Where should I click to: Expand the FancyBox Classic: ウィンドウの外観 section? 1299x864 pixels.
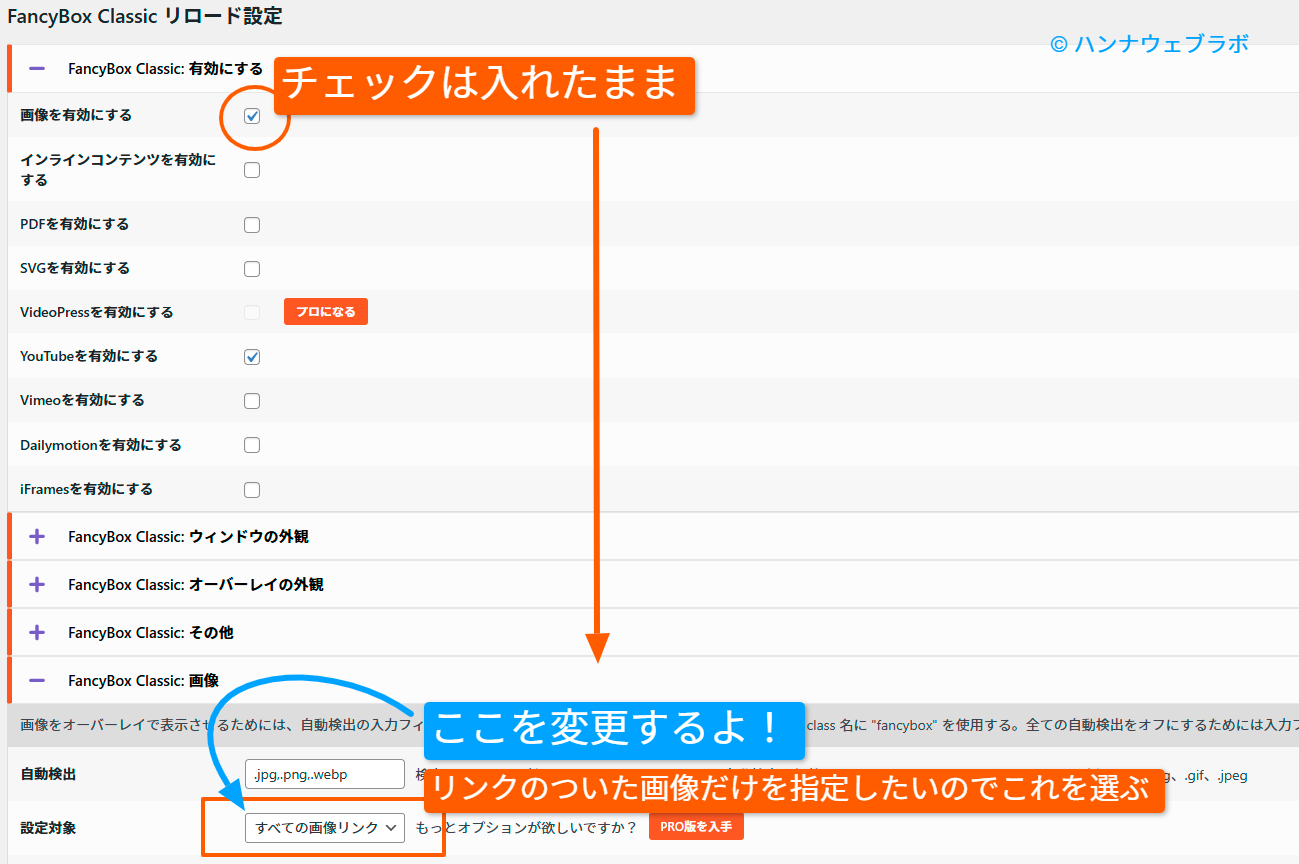pos(36,536)
